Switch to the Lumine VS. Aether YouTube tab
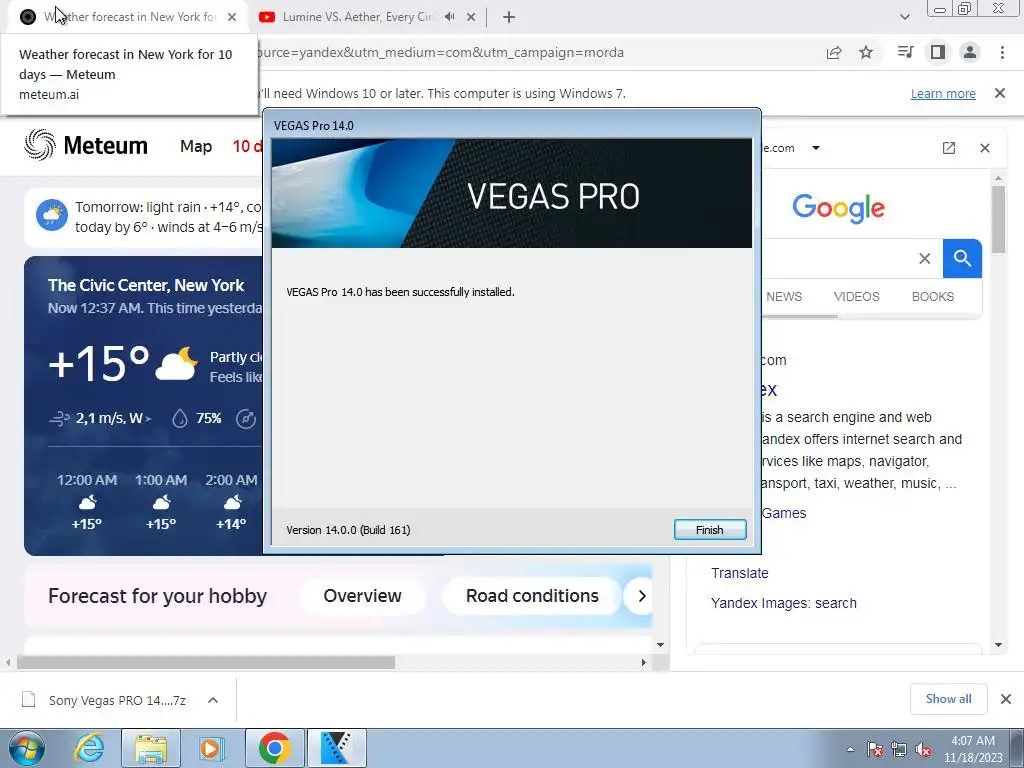Image resolution: width=1024 pixels, height=768 pixels. pyautogui.click(x=357, y=17)
